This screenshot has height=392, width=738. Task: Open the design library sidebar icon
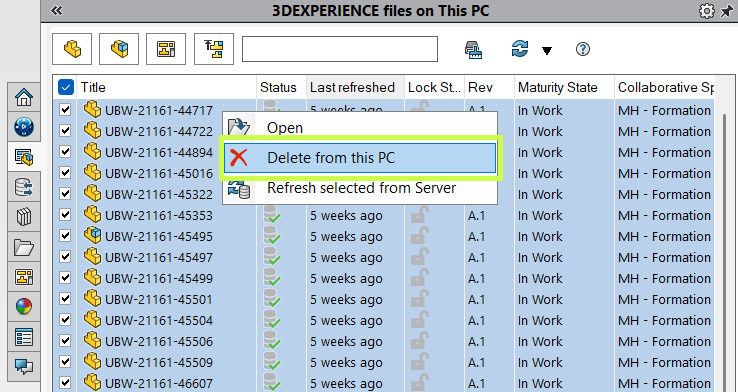pyautogui.click(x=24, y=217)
